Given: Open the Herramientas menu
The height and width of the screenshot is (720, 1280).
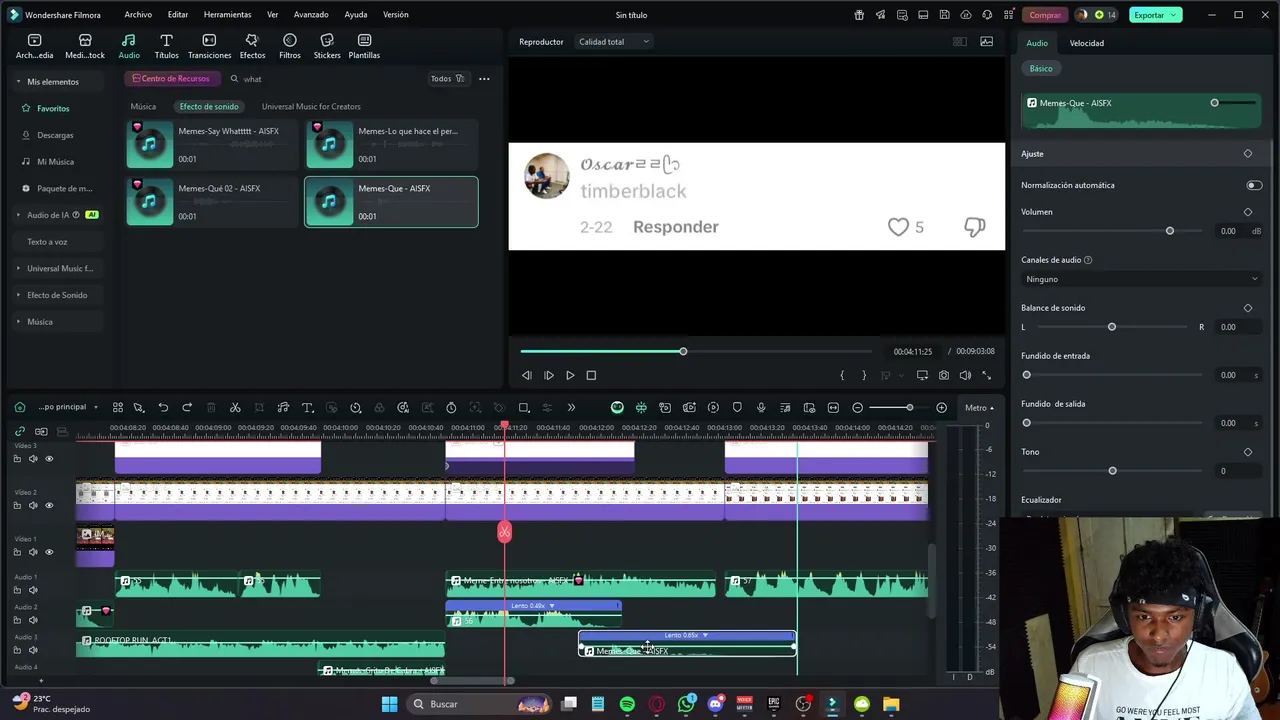Looking at the screenshot, I should pyautogui.click(x=227, y=15).
